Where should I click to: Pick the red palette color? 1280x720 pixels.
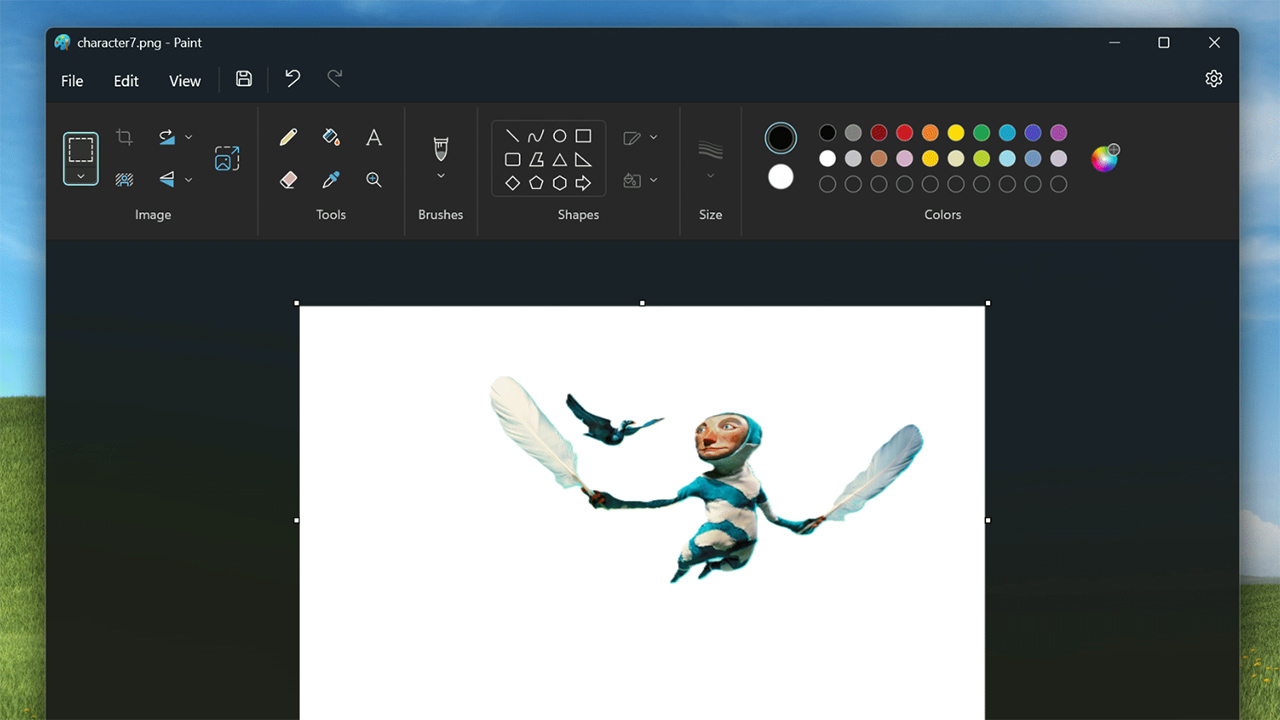pyautogui.click(x=904, y=133)
